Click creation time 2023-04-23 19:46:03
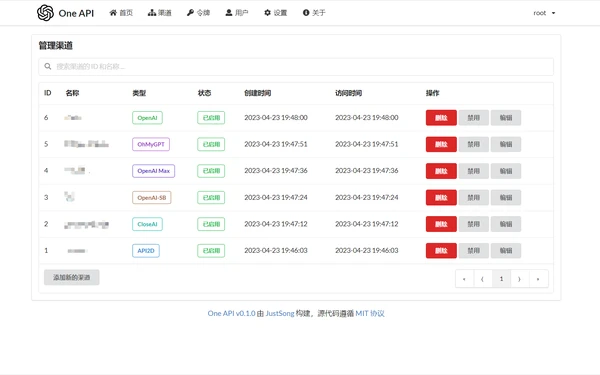This screenshot has width=600, height=375. click(276, 250)
